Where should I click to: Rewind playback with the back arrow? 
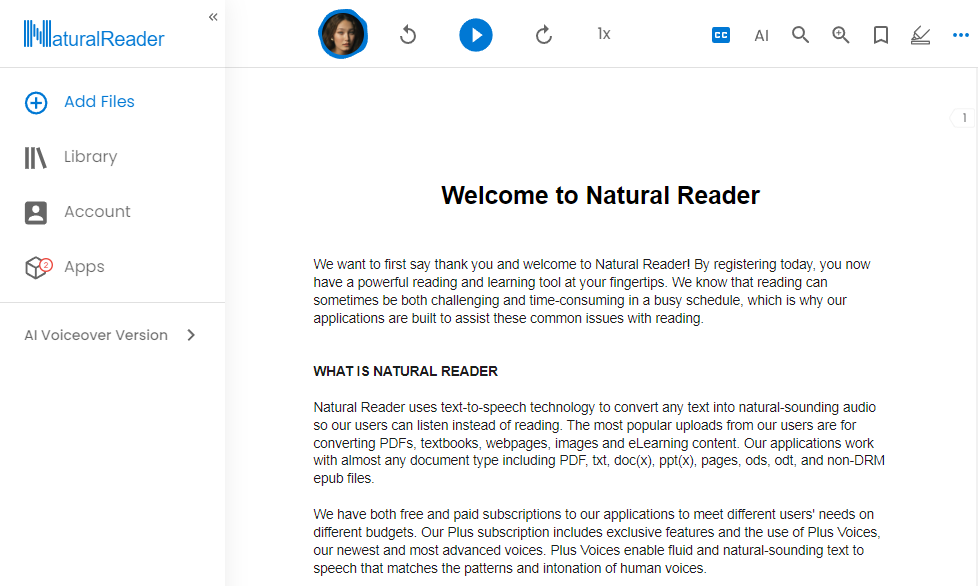pos(408,34)
